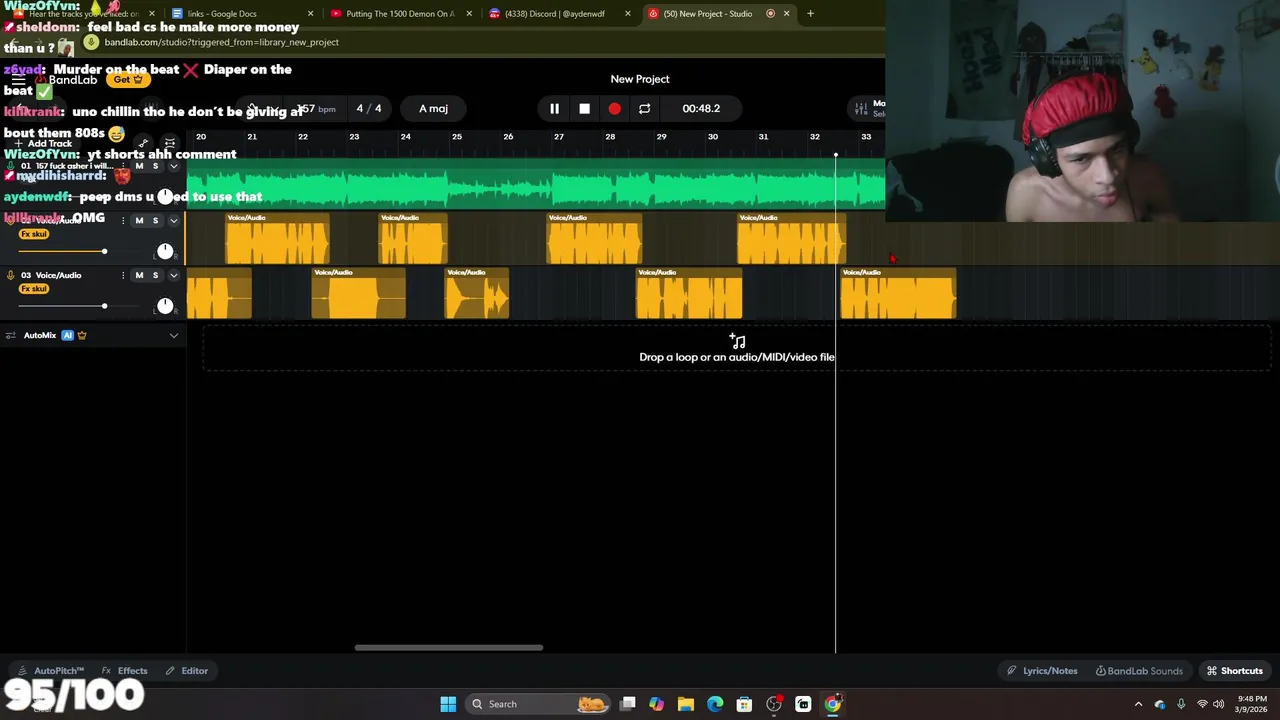The width and height of the screenshot is (1280, 720).
Task: Open the A maj key selector
Action: tap(433, 108)
